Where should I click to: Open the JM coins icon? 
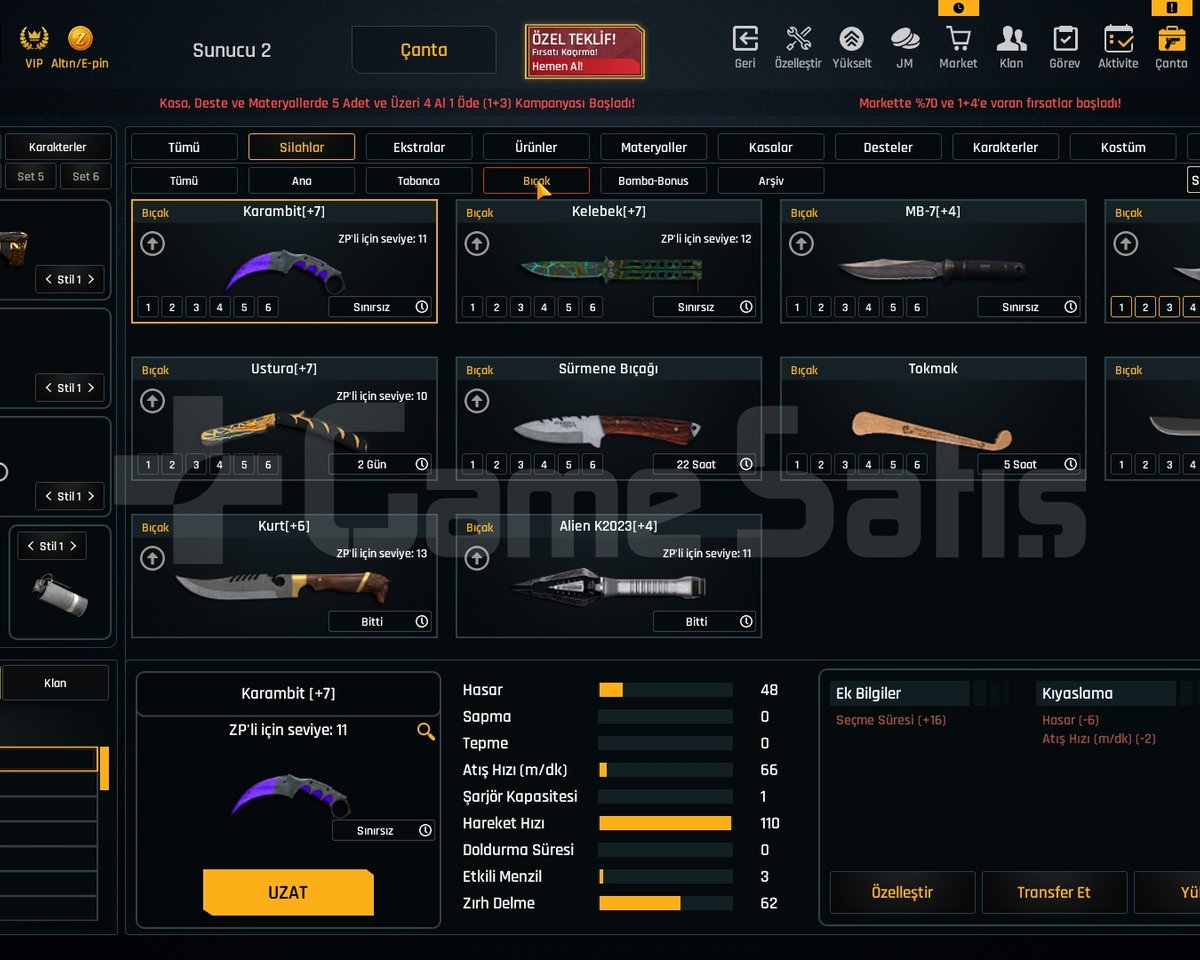click(905, 39)
